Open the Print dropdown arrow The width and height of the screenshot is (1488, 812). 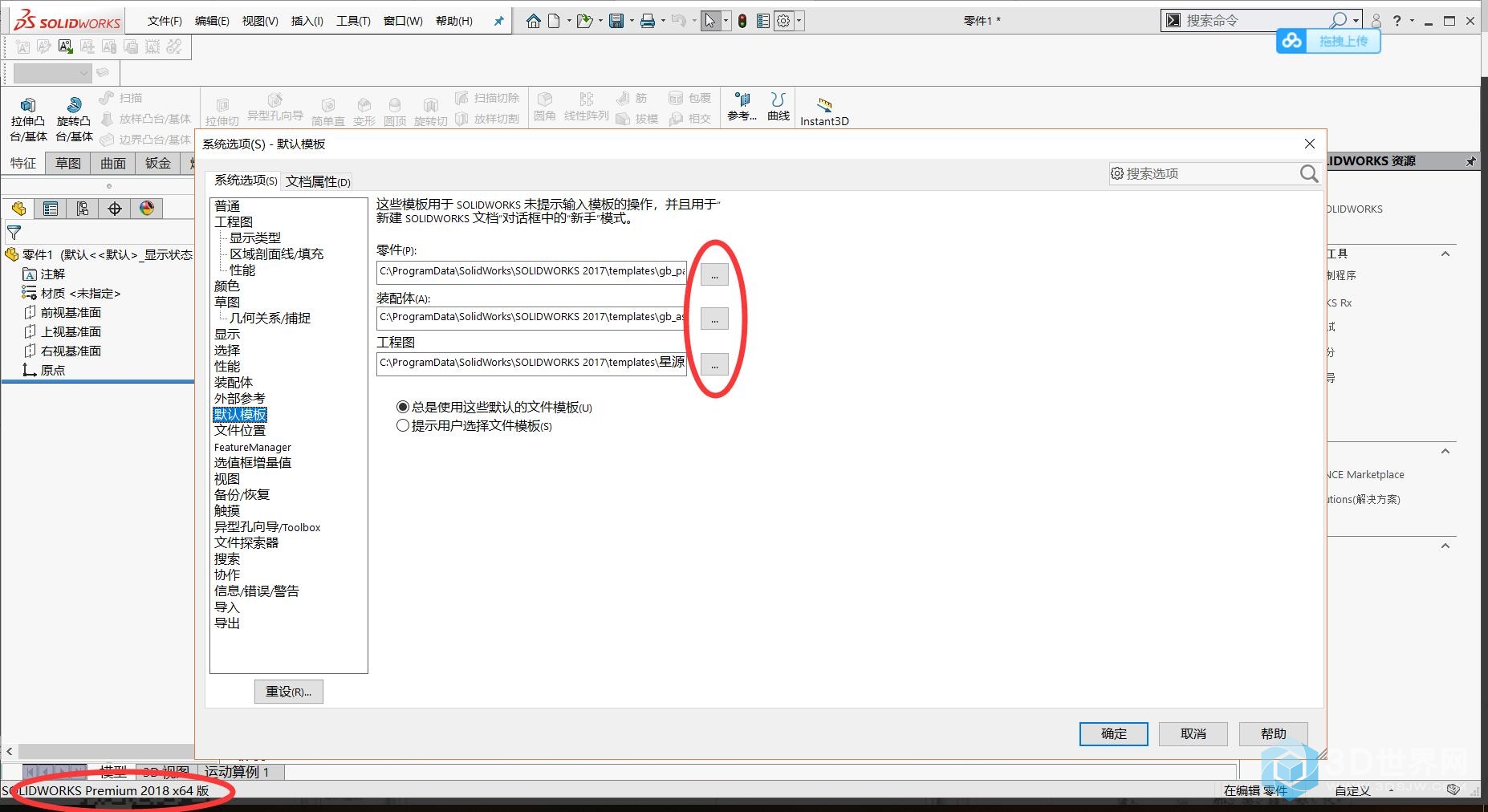point(663,21)
